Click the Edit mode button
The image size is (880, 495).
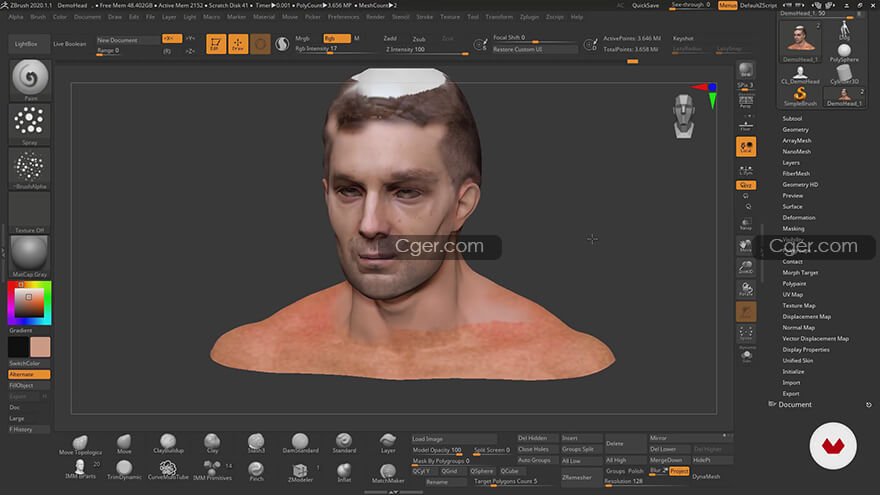(x=216, y=44)
